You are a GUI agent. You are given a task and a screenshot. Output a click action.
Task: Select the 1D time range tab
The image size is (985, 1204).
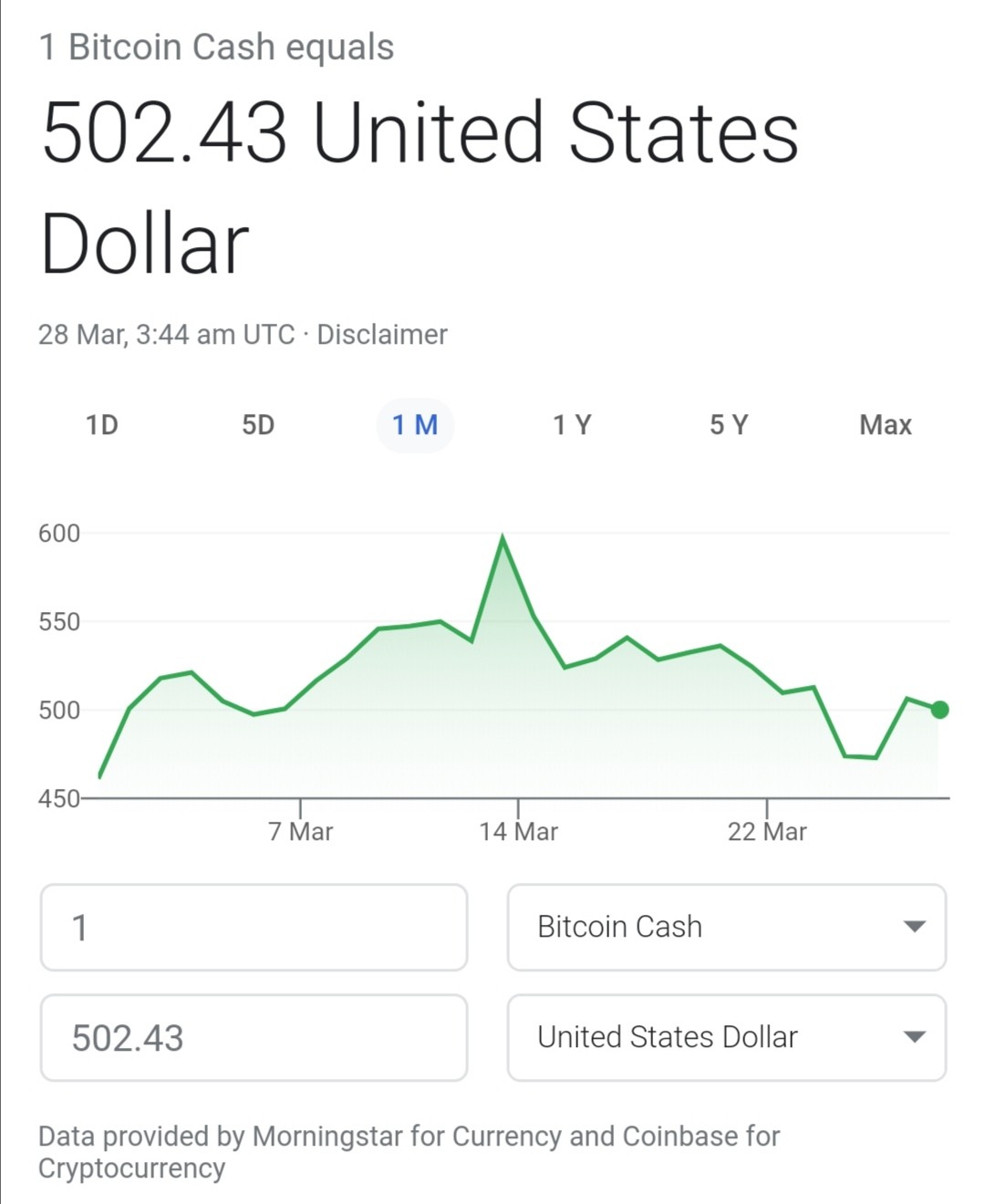102,425
